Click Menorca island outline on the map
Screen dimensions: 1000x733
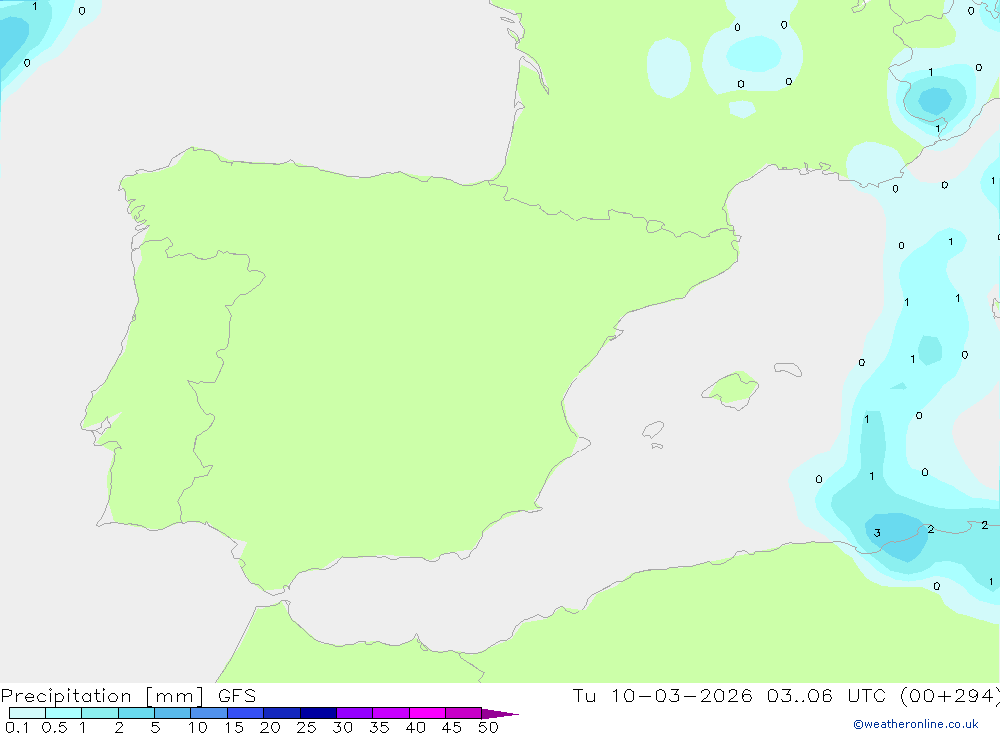[x=788, y=369]
